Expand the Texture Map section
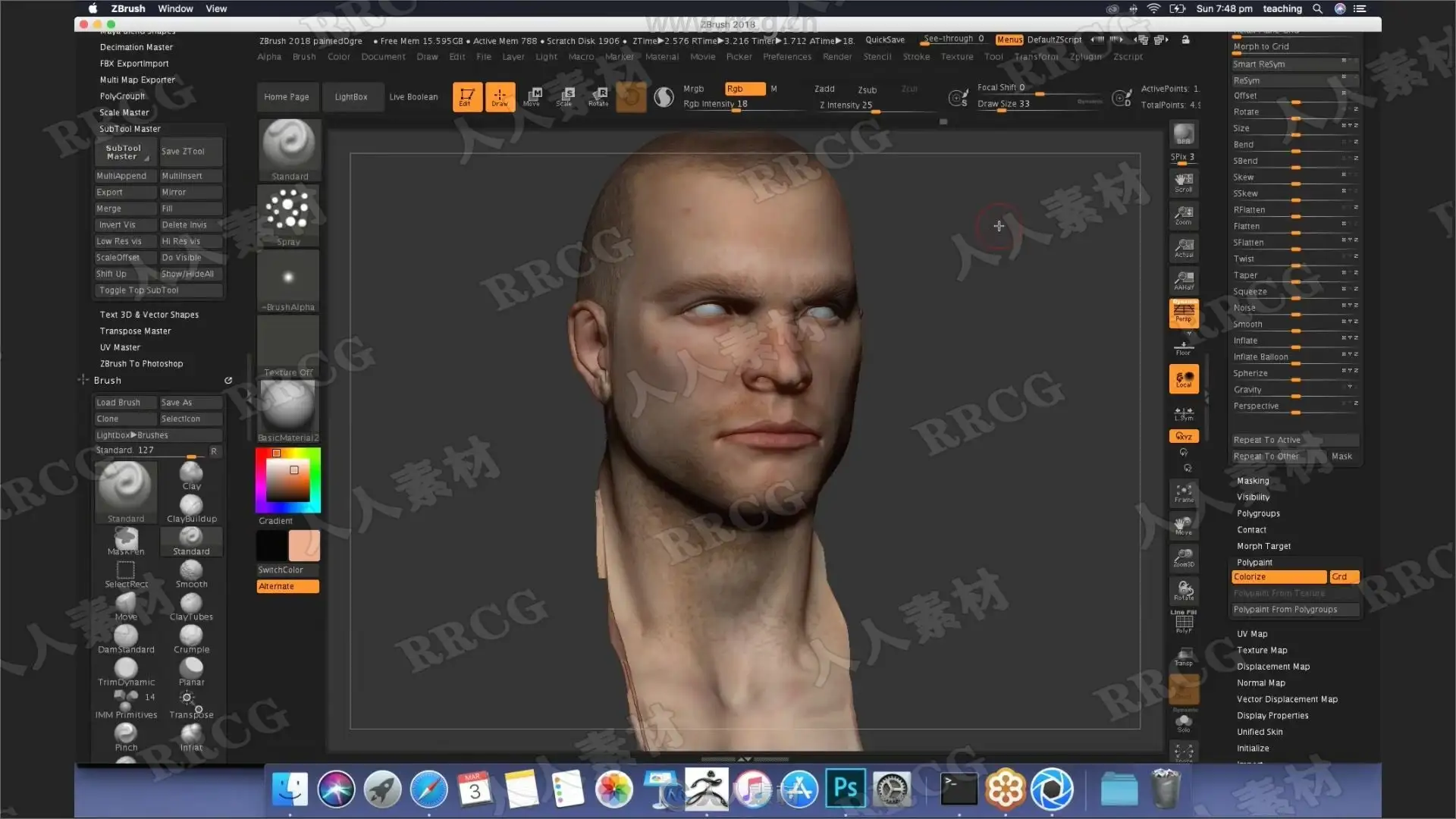 pos(1262,650)
